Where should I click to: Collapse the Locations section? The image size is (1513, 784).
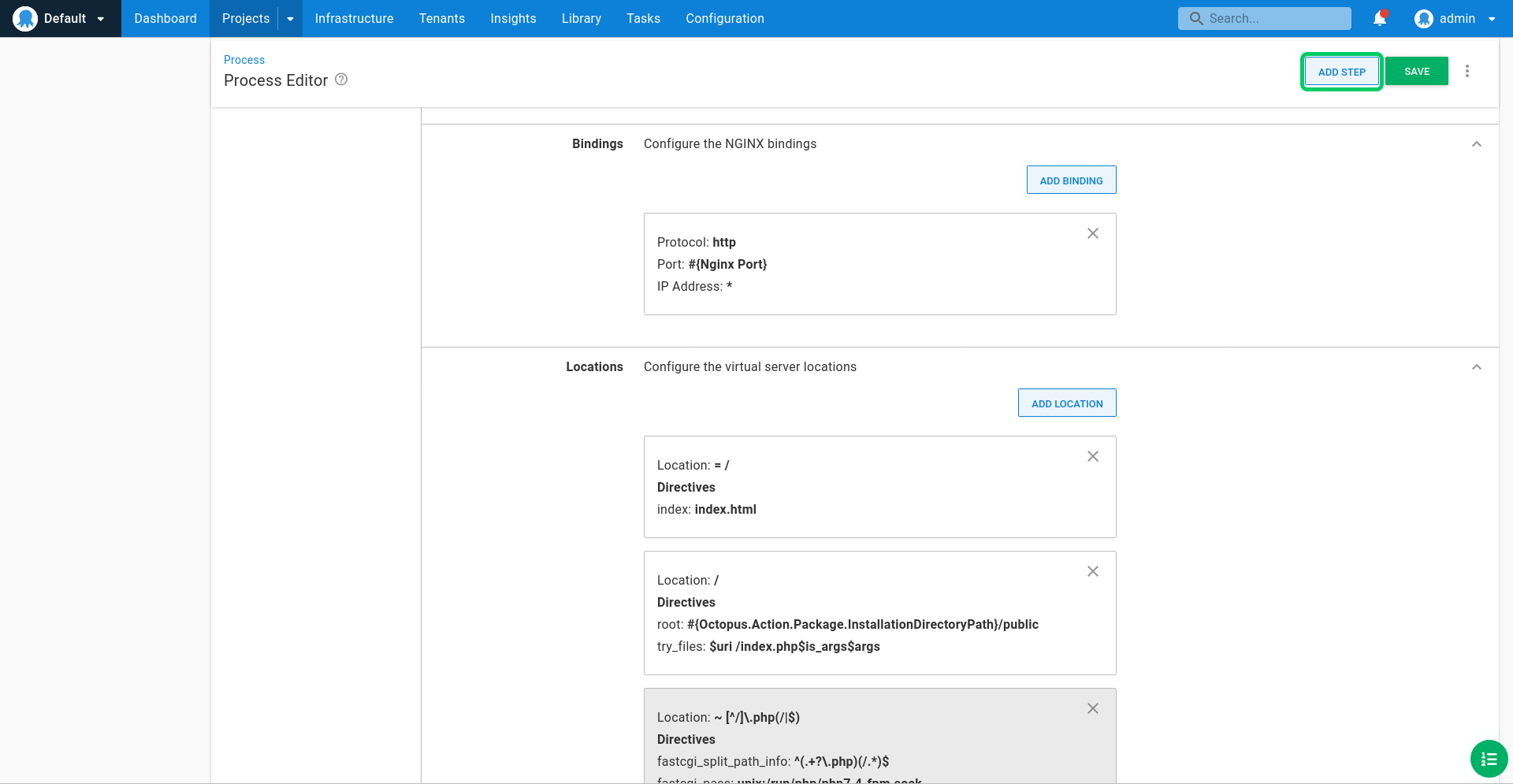(1477, 367)
